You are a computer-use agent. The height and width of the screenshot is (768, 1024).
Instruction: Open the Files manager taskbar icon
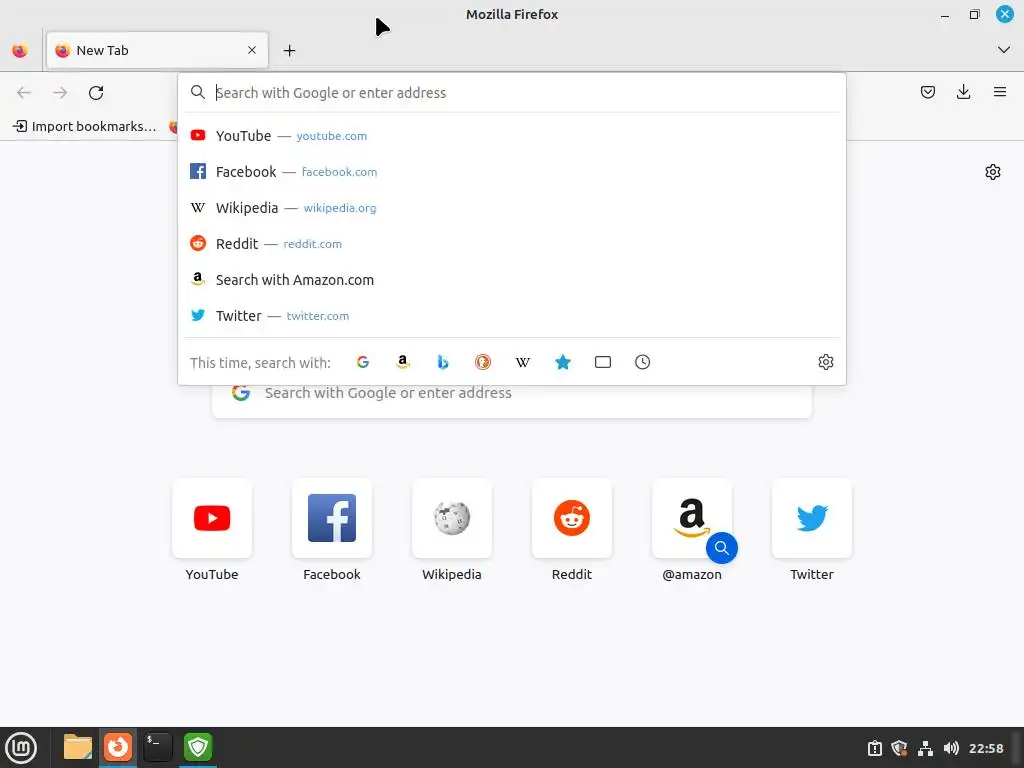pyautogui.click(x=78, y=746)
